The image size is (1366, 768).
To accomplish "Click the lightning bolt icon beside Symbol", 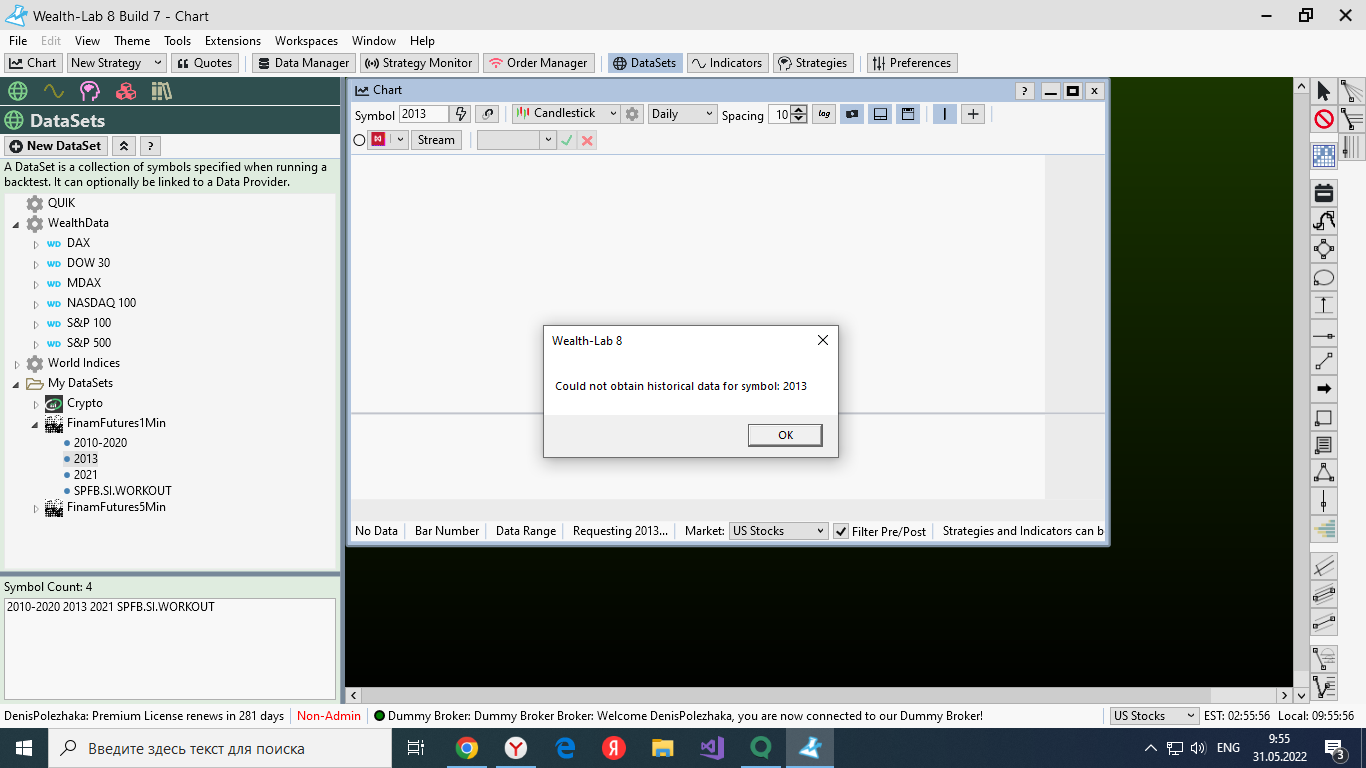I will (x=460, y=114).
